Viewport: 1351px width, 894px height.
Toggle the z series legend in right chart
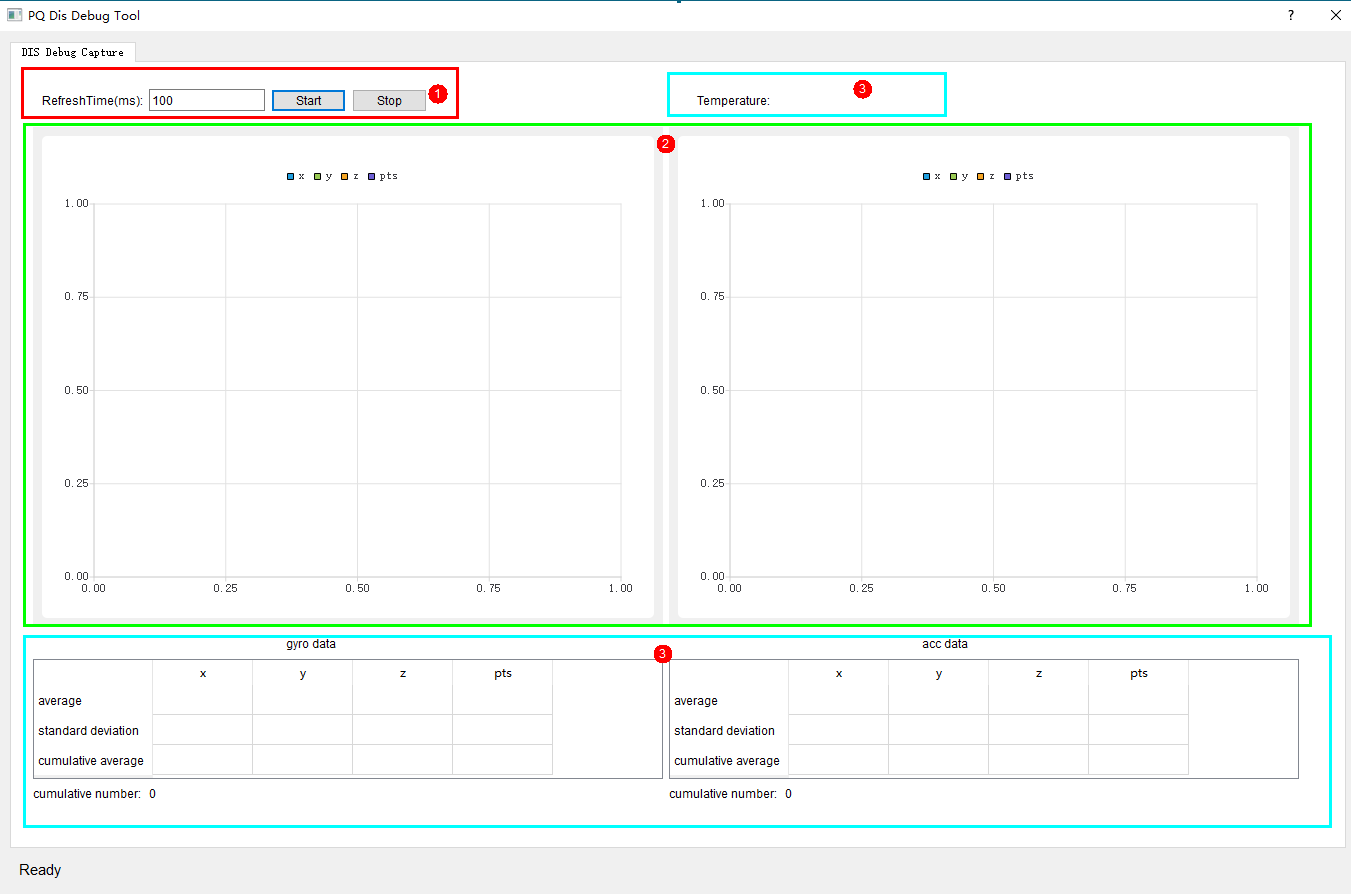coord(986,176)
